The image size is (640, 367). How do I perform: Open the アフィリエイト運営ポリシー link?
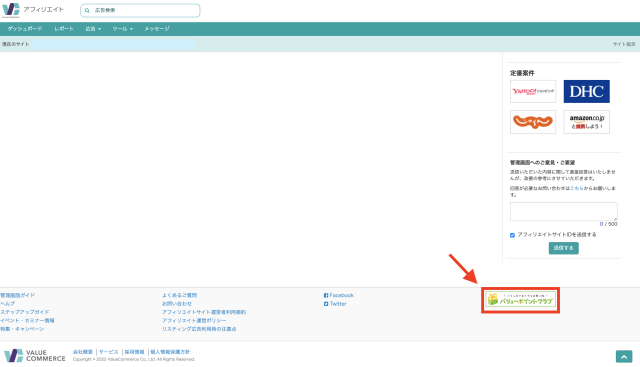[194, 320]
